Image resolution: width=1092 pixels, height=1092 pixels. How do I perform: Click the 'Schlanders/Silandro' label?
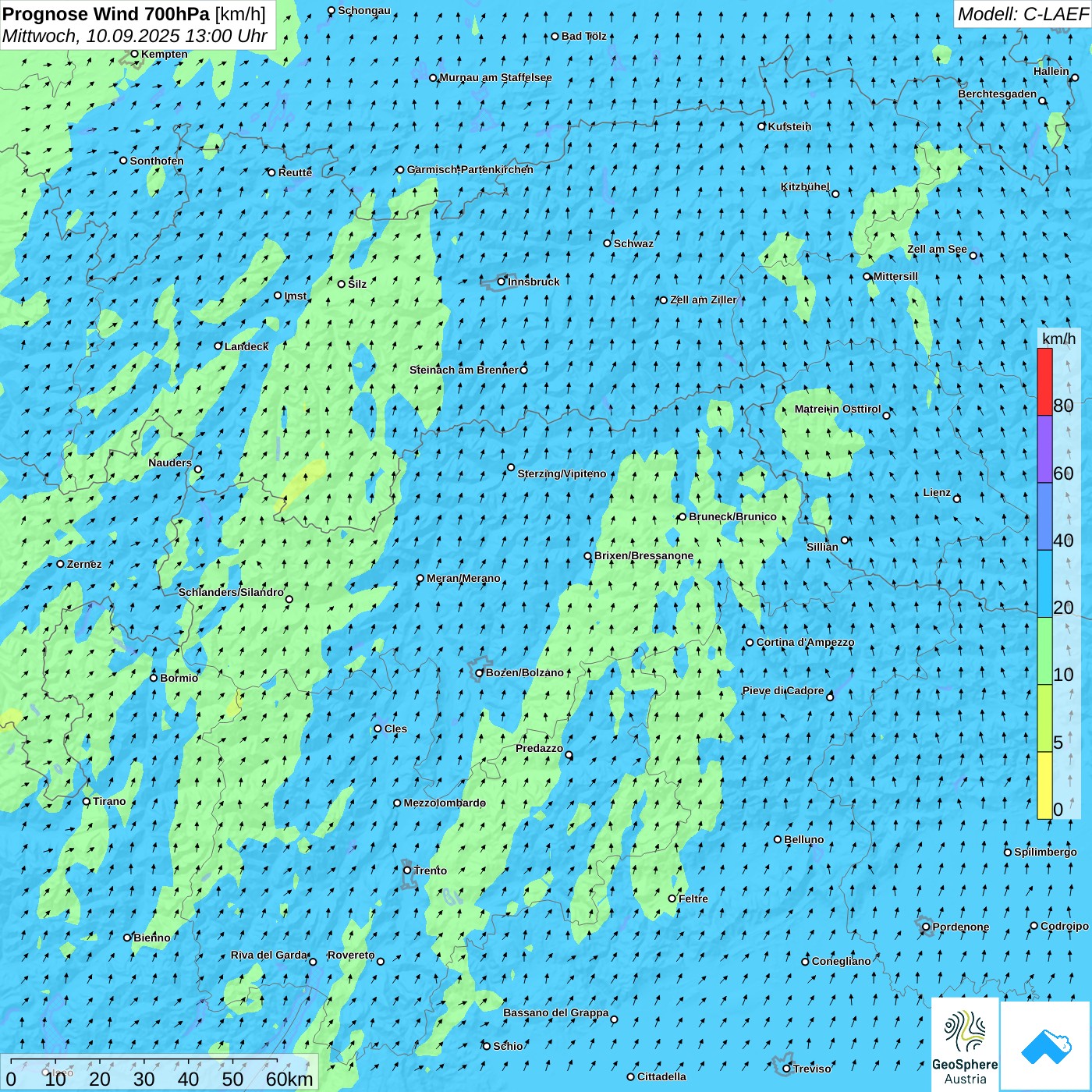tap(231, 592)
